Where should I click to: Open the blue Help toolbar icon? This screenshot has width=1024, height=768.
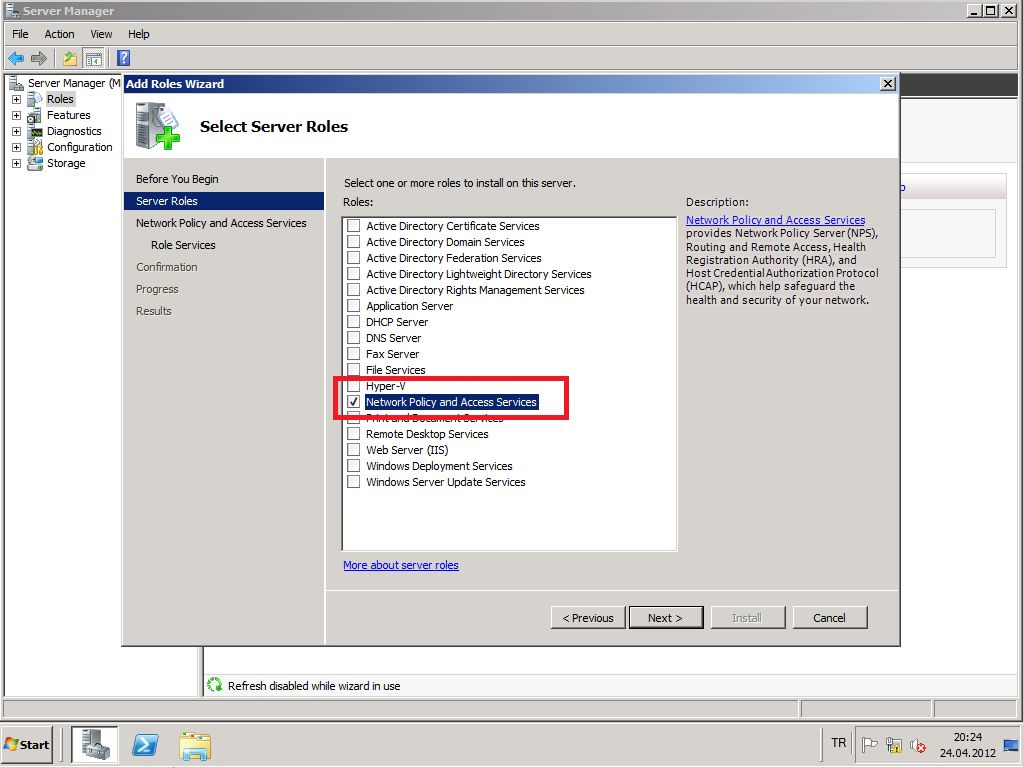coord(124,58)
